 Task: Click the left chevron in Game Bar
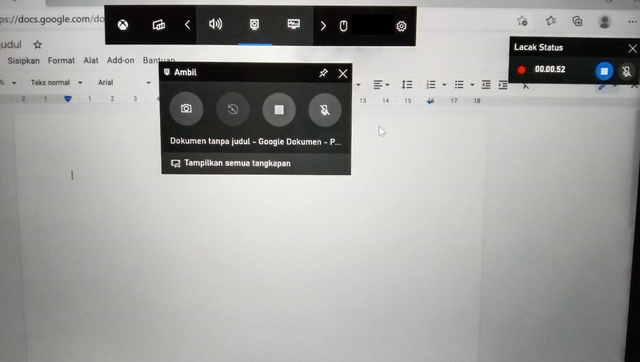[x=187, y=25]
